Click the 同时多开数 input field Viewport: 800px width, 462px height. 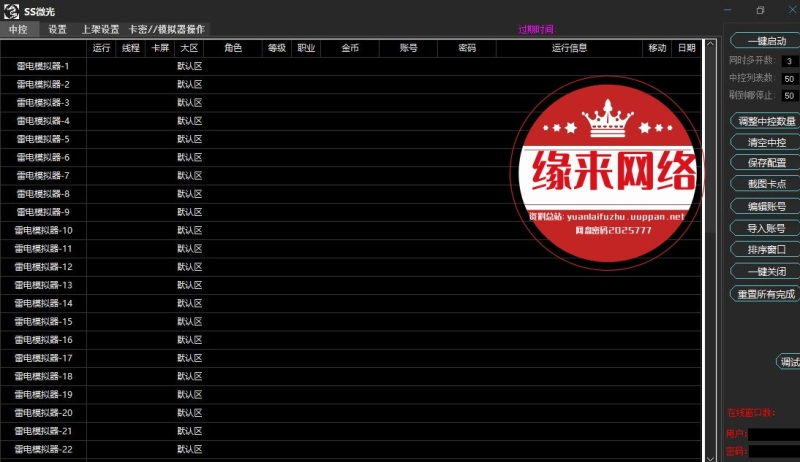click(790, 61)
